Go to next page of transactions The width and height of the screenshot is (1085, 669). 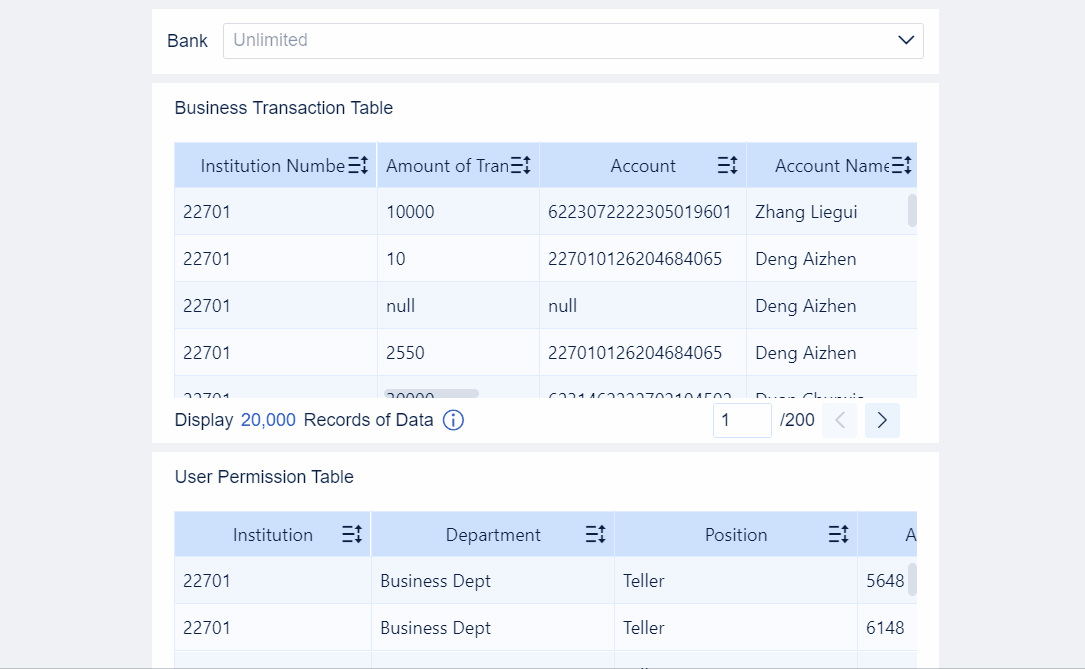(882, 421)
